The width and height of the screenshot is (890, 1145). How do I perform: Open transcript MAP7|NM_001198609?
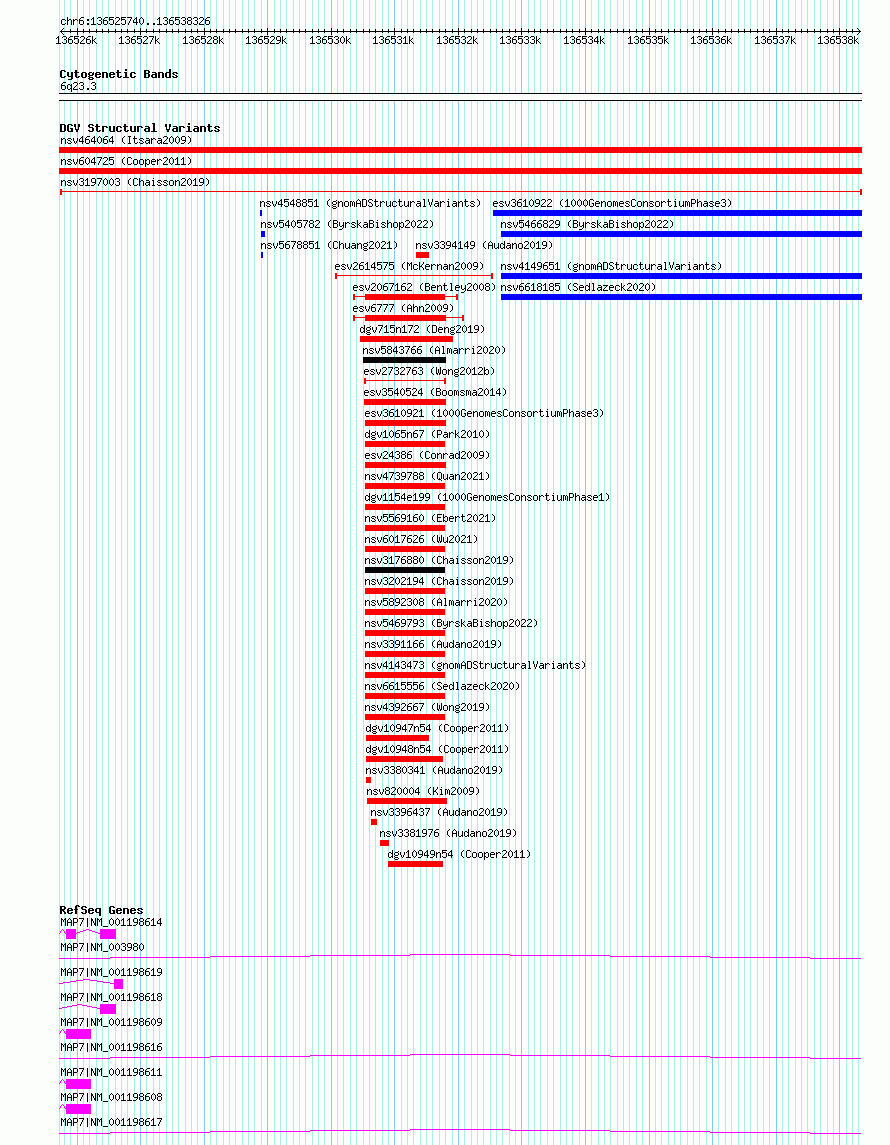(x=111, y=1022)
